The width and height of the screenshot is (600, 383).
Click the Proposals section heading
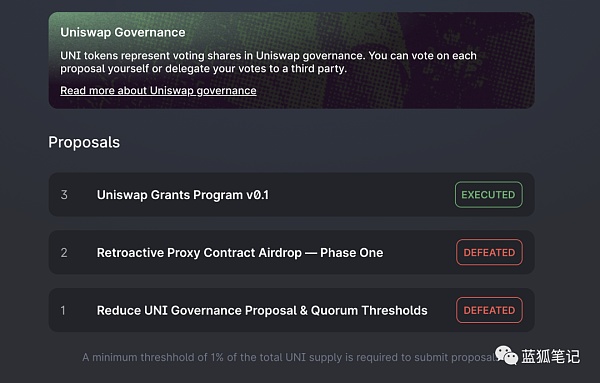(x=84, y=143)
